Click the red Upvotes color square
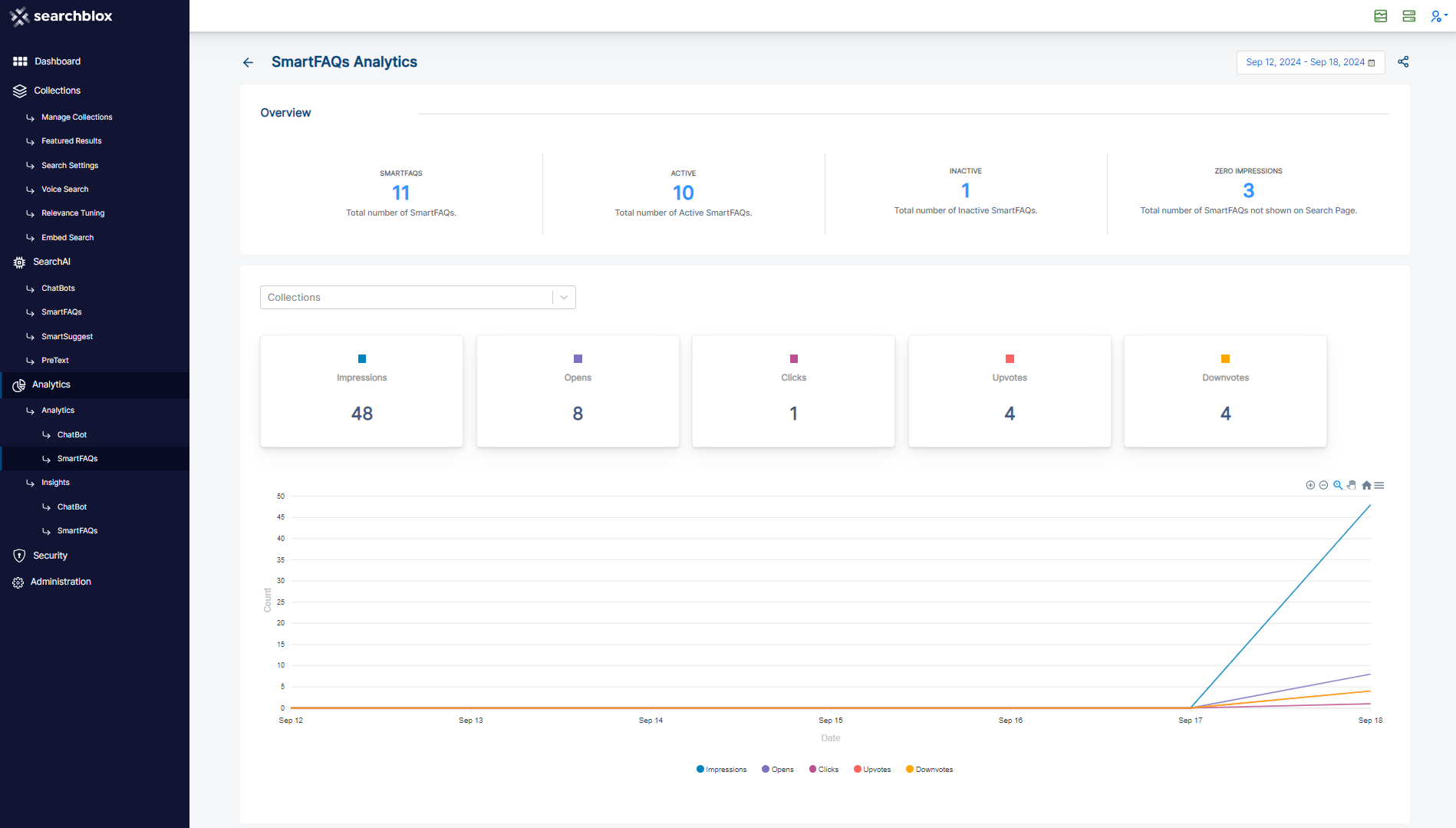Image resolution: width=1456 pixels, height=828 pixels. coord(1010,359)
